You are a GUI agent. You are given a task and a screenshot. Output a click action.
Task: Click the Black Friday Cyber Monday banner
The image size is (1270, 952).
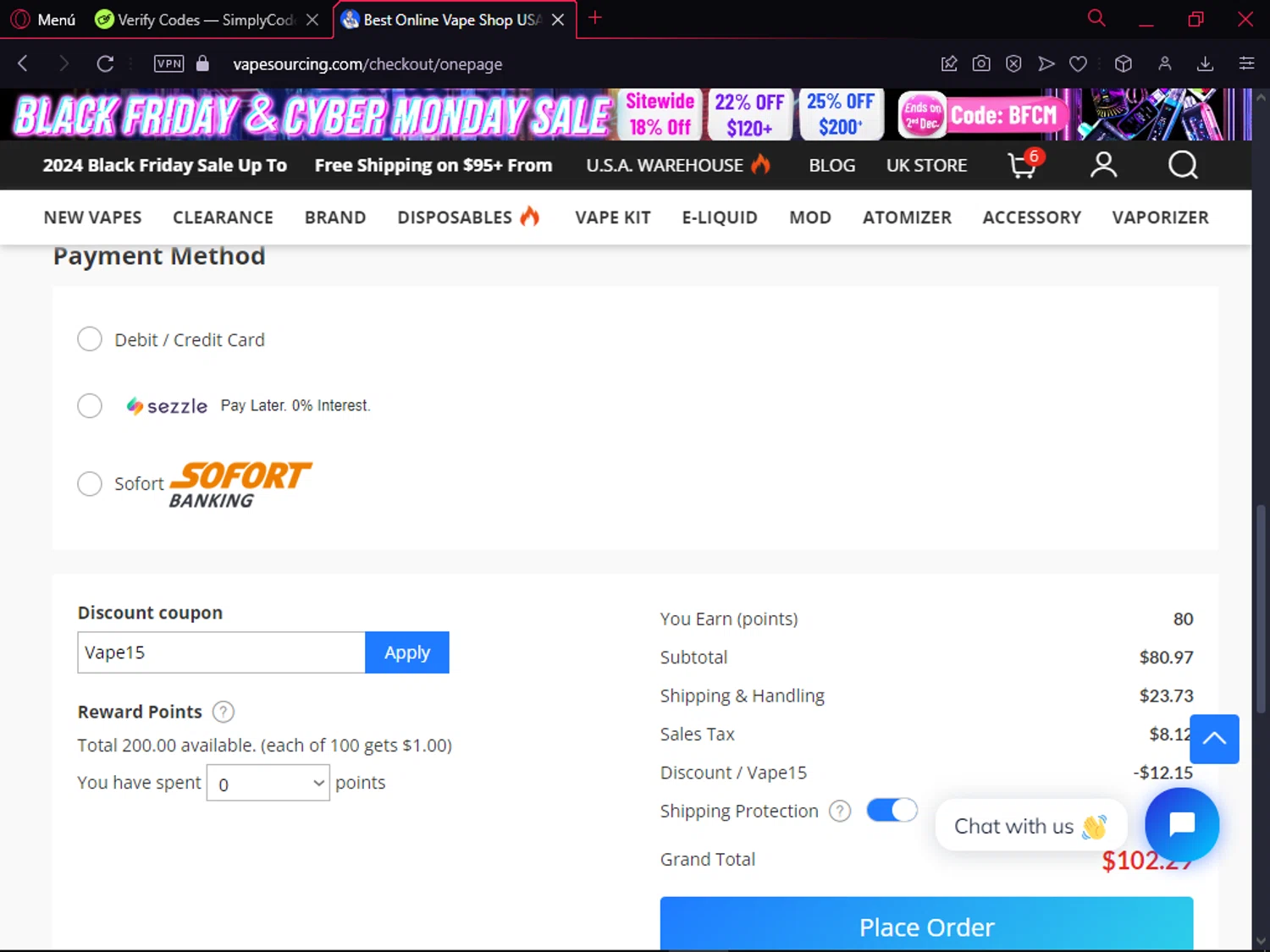pos(627,114)
